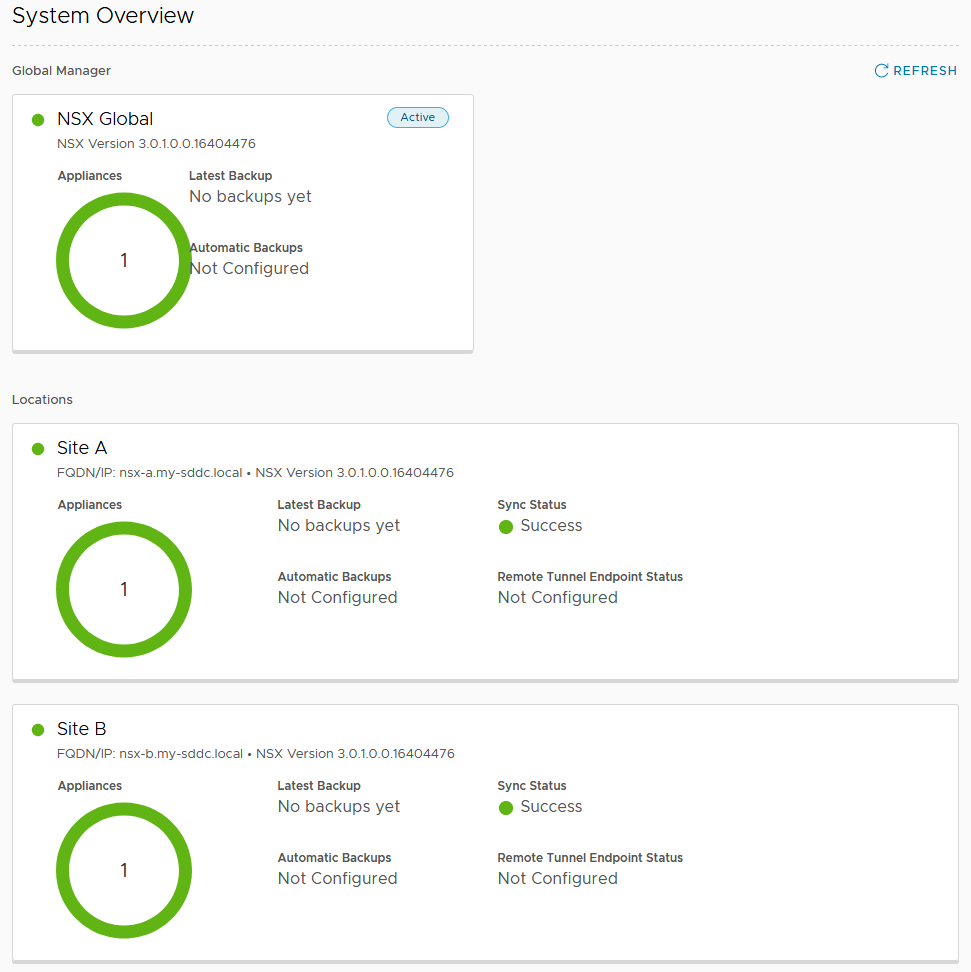The image size is (971, 972).
Task: Click Site B appliances donut chart
Action: coord(124,870)
